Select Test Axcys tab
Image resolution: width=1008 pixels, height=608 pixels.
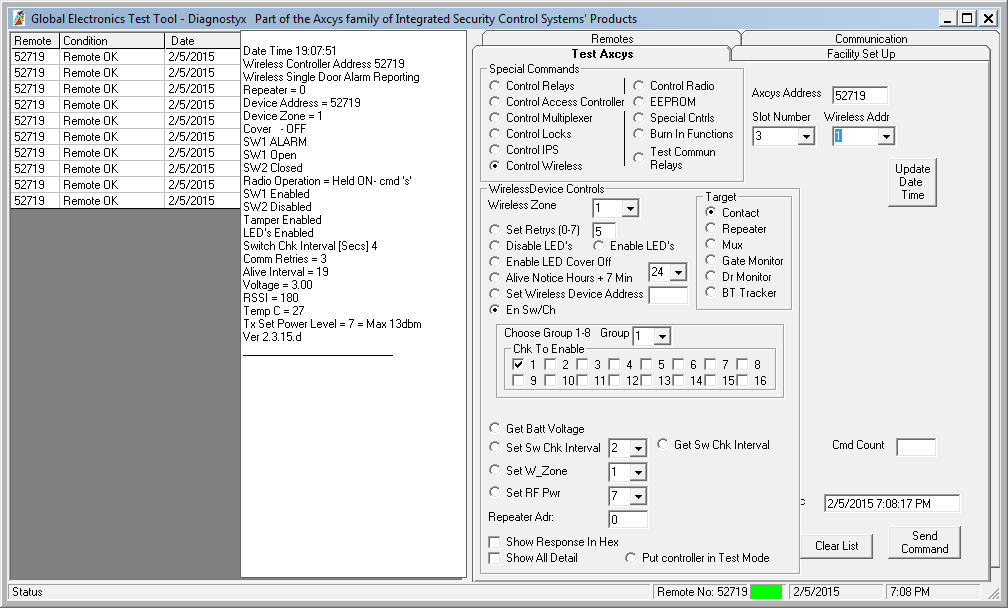[602, 53]
